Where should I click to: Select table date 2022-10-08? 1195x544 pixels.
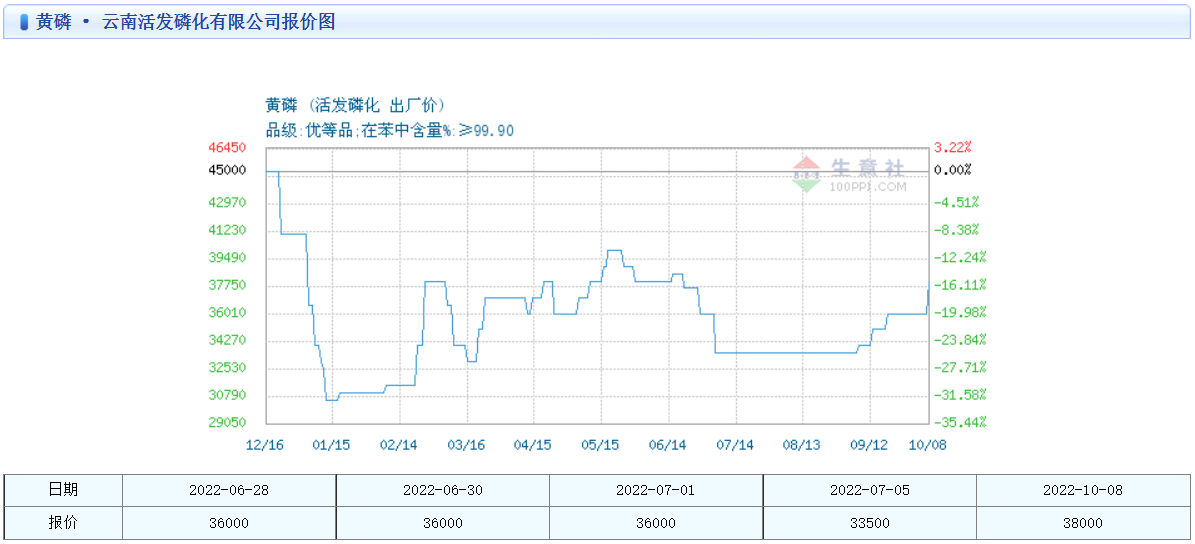(x=1083, y=490)
